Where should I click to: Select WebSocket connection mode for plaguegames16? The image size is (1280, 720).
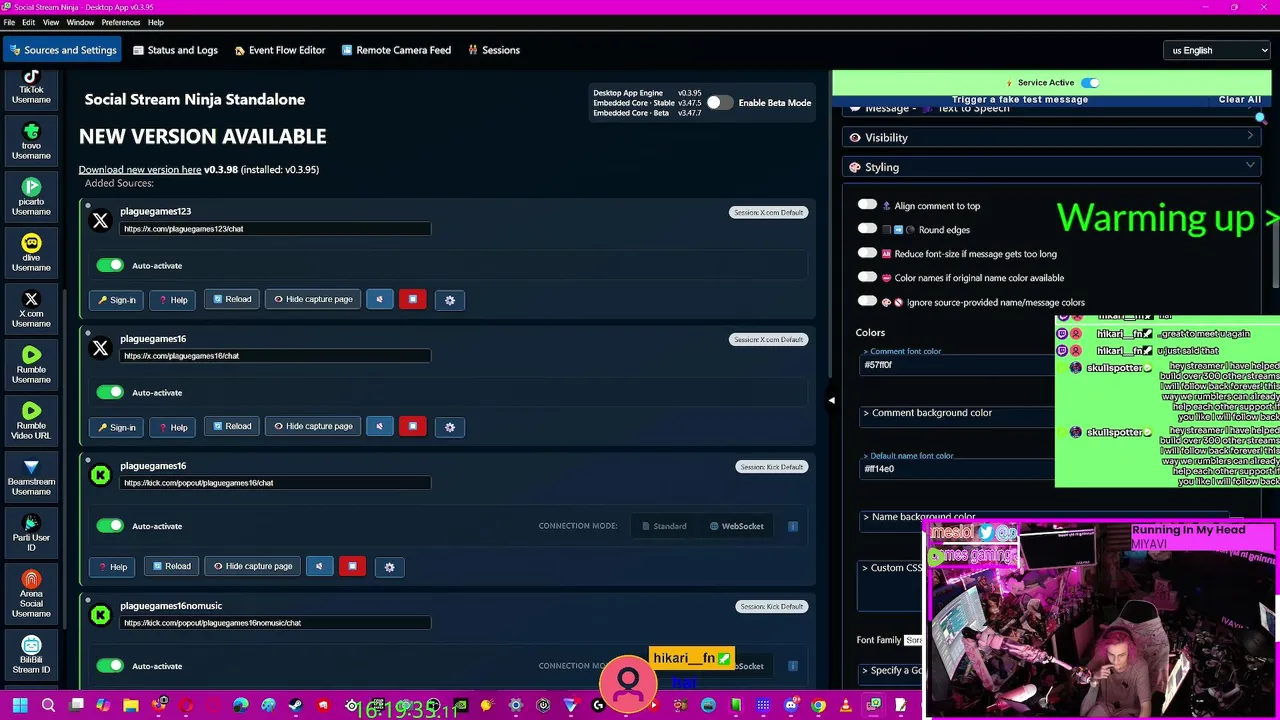[x=737, y=526]
